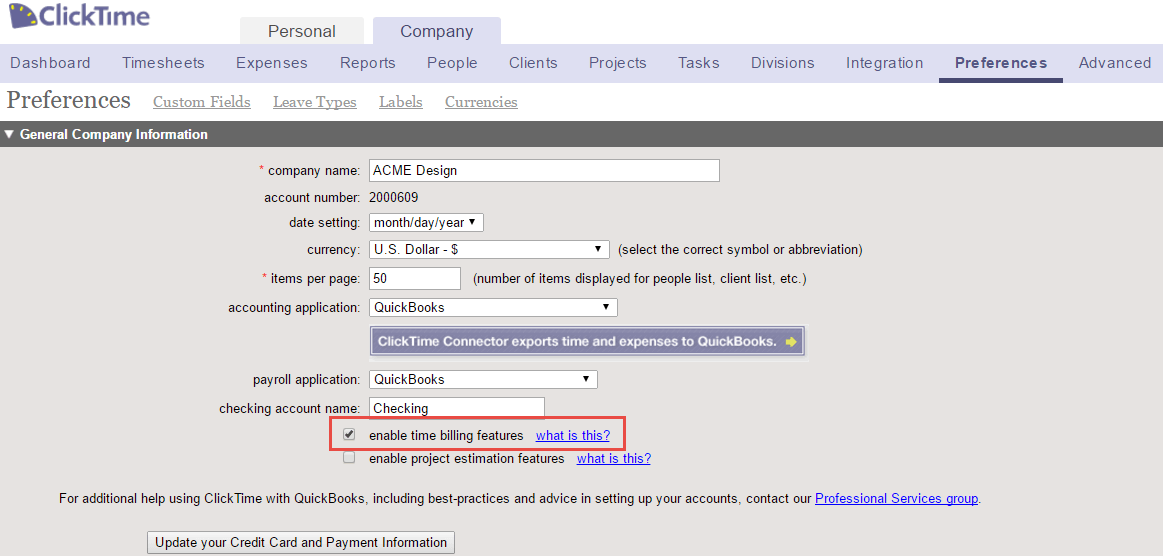1163x556 pixels.
Task: Open the date setting dropdown
Action: [426, 222]
